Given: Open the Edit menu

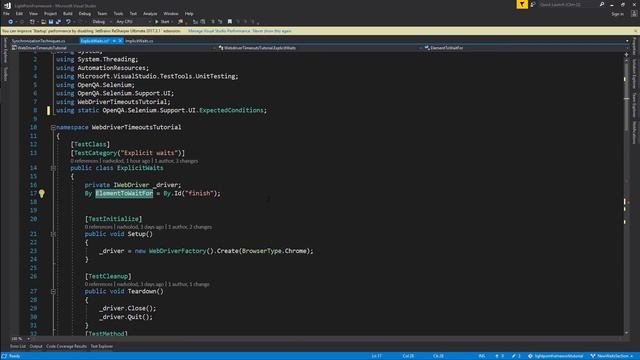Looking at the screenshot, I should [x=19, y=14].
